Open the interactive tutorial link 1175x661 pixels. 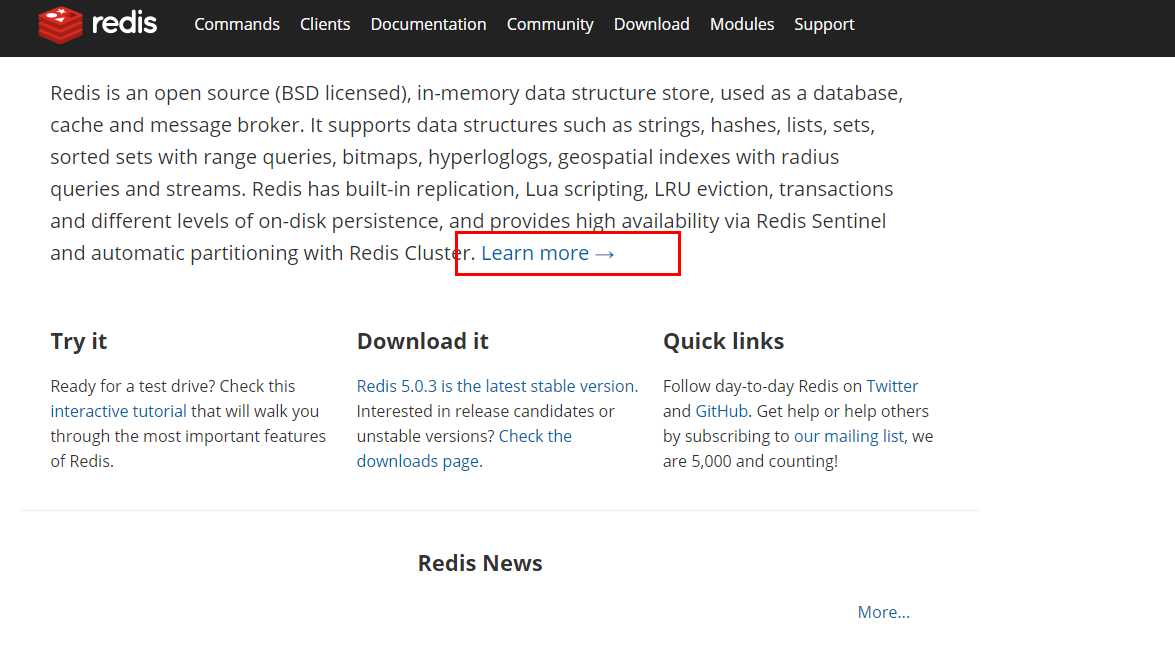[x=118, y=411]
